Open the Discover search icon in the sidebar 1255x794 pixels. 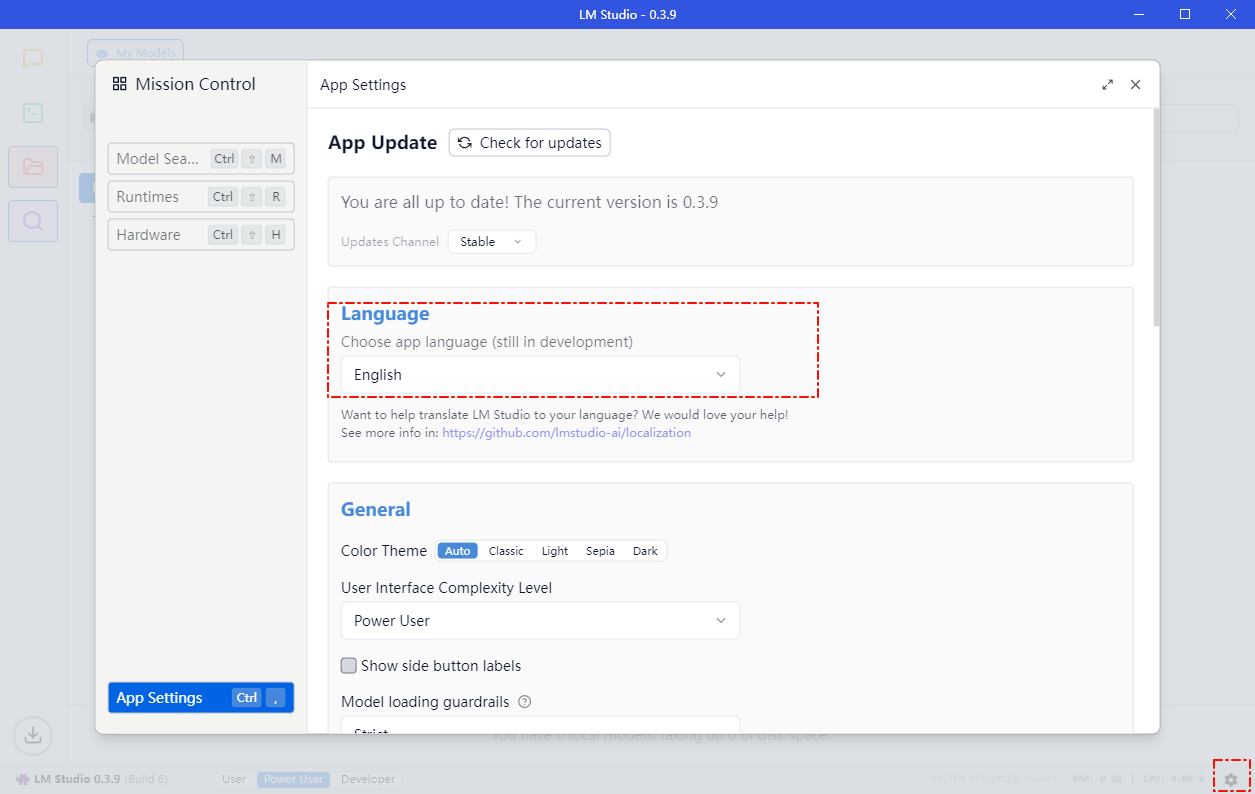(x=33, y=221)
